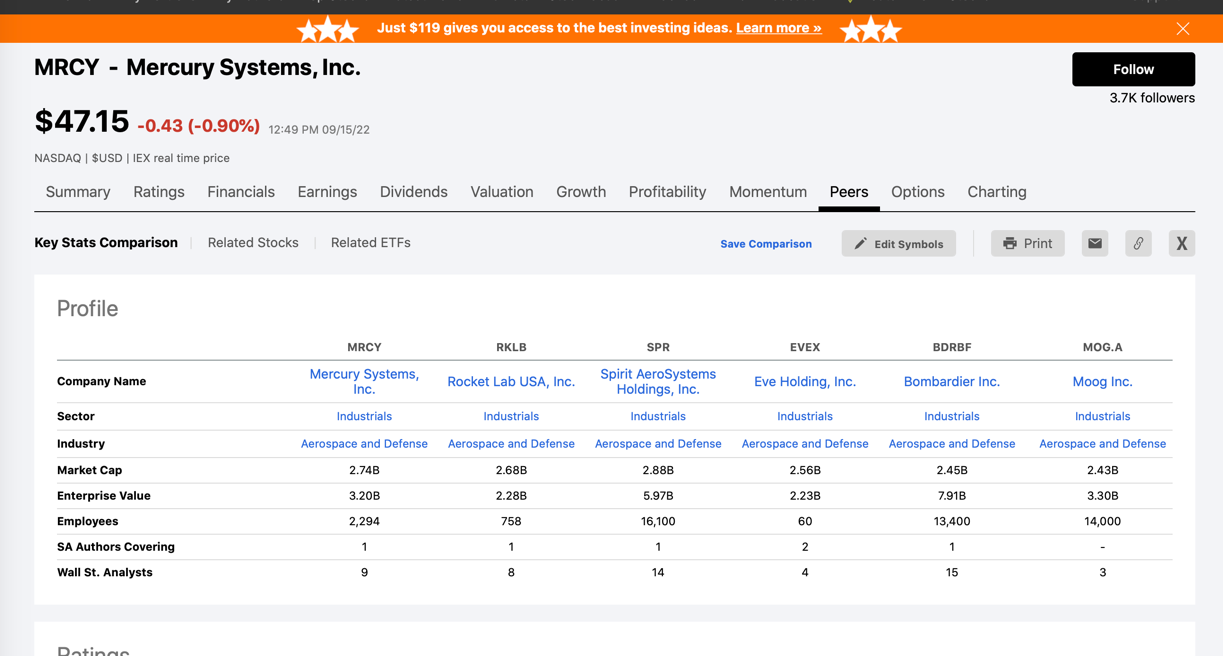This screenshot has height=656, width=1223.
Task: Click the Industrials sector link under MRCY
Action: [x=364, y=416]
